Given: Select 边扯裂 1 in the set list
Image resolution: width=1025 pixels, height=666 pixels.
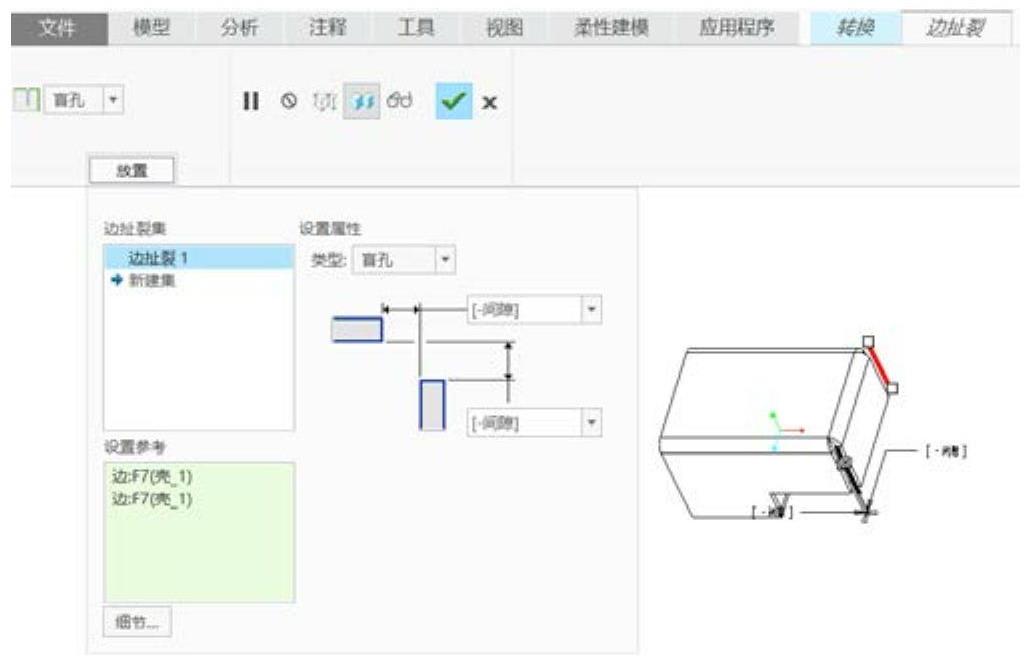Looking at the screenshot, I should click(158, 258).
